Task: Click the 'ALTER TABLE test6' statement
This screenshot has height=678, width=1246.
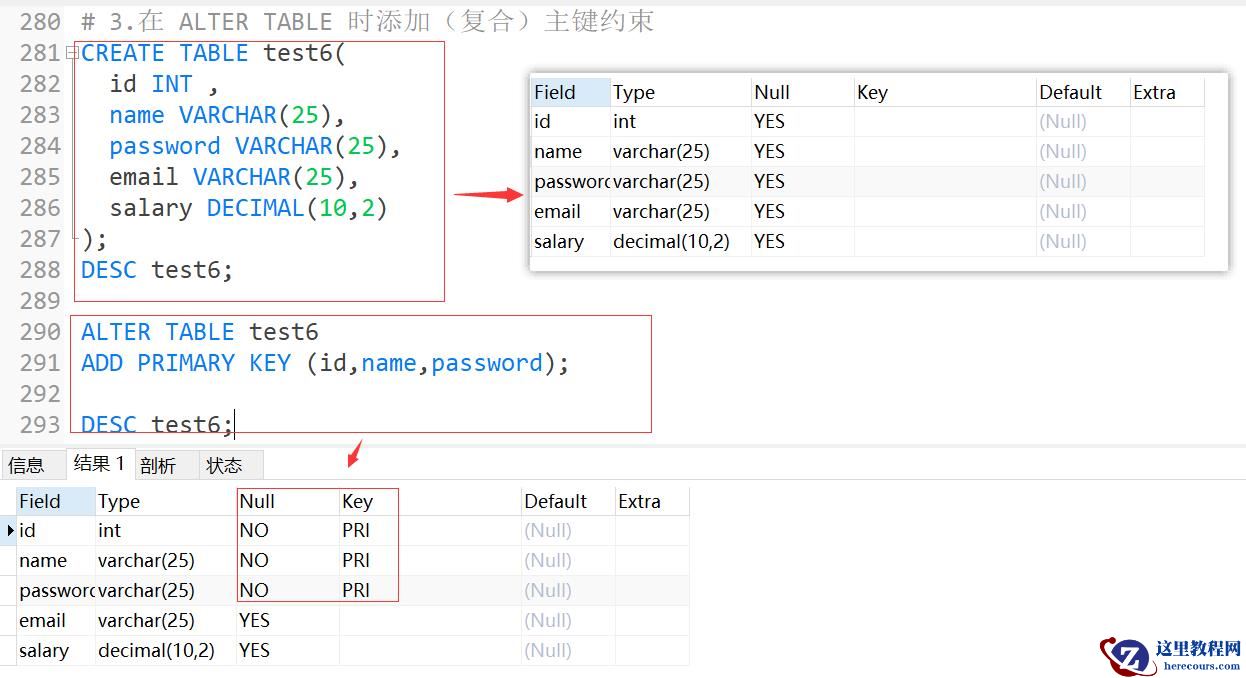Action: click(200, 332)
